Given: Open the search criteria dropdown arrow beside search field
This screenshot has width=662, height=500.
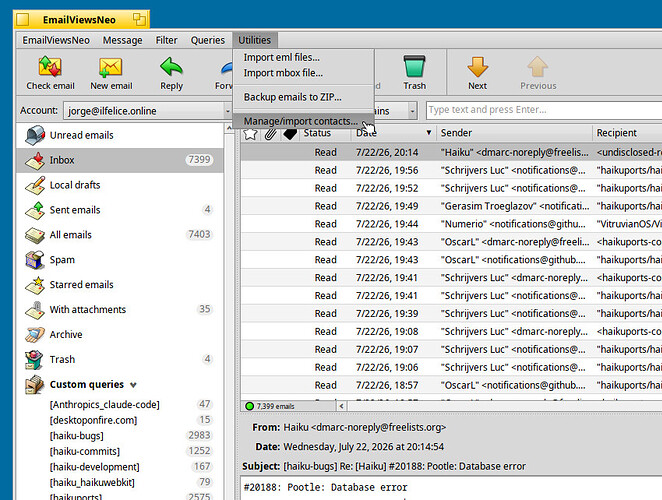Looking at the screenshot, I should pos(412,111).
